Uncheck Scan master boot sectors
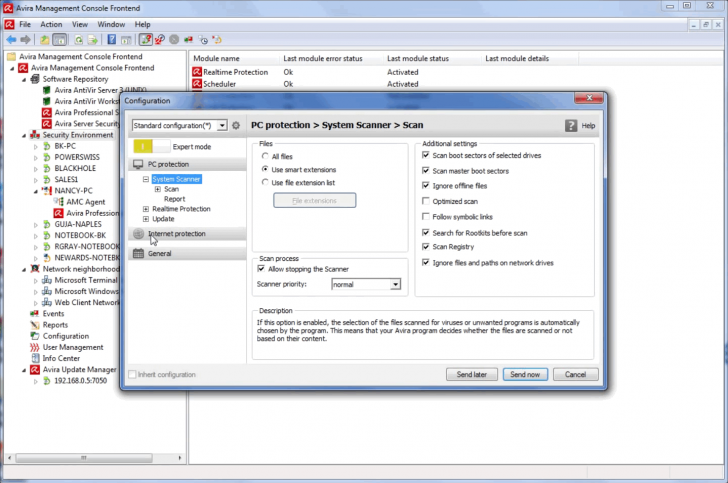 426,170
